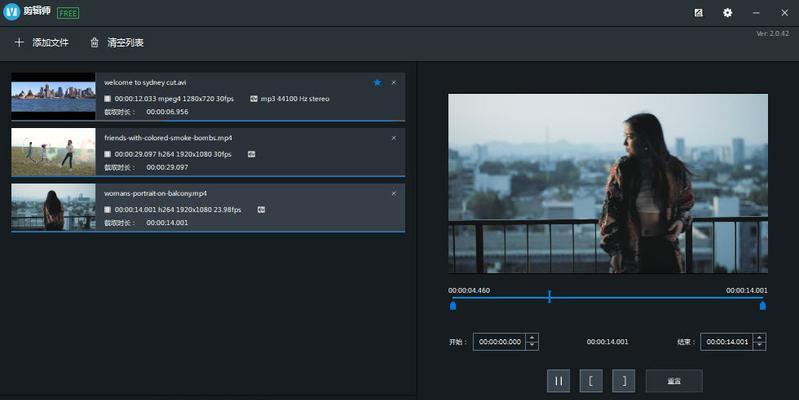Screen dimensions: 799x400
Task: Click the 00:00:12.033 mpeg4 1280x720 30fps info
Action: [174, 99]
